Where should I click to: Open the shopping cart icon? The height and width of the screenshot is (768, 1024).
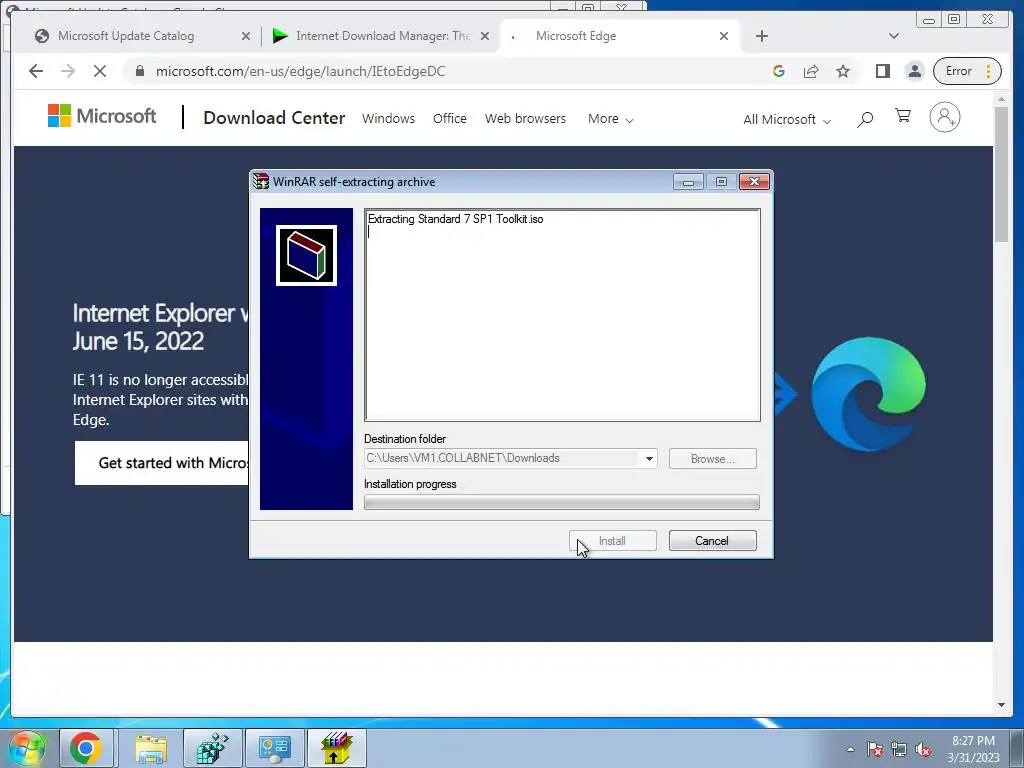[x=903, y=116]
